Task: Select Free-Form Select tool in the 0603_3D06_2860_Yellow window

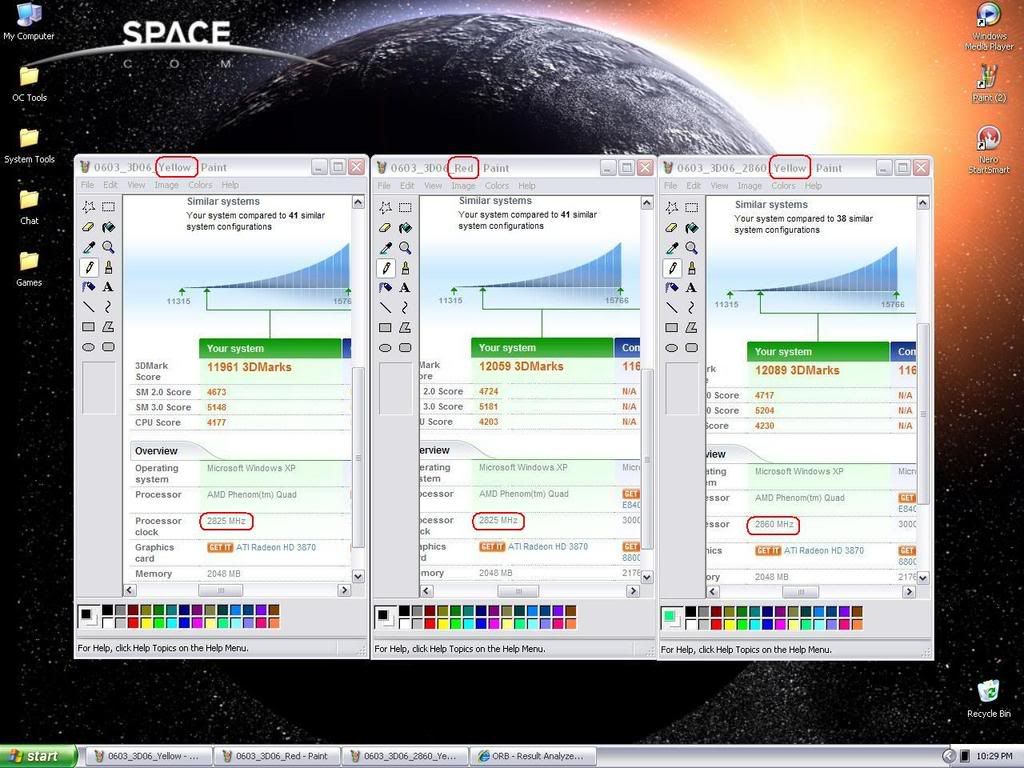Action: pyautogui.click(x=672, y=208)
